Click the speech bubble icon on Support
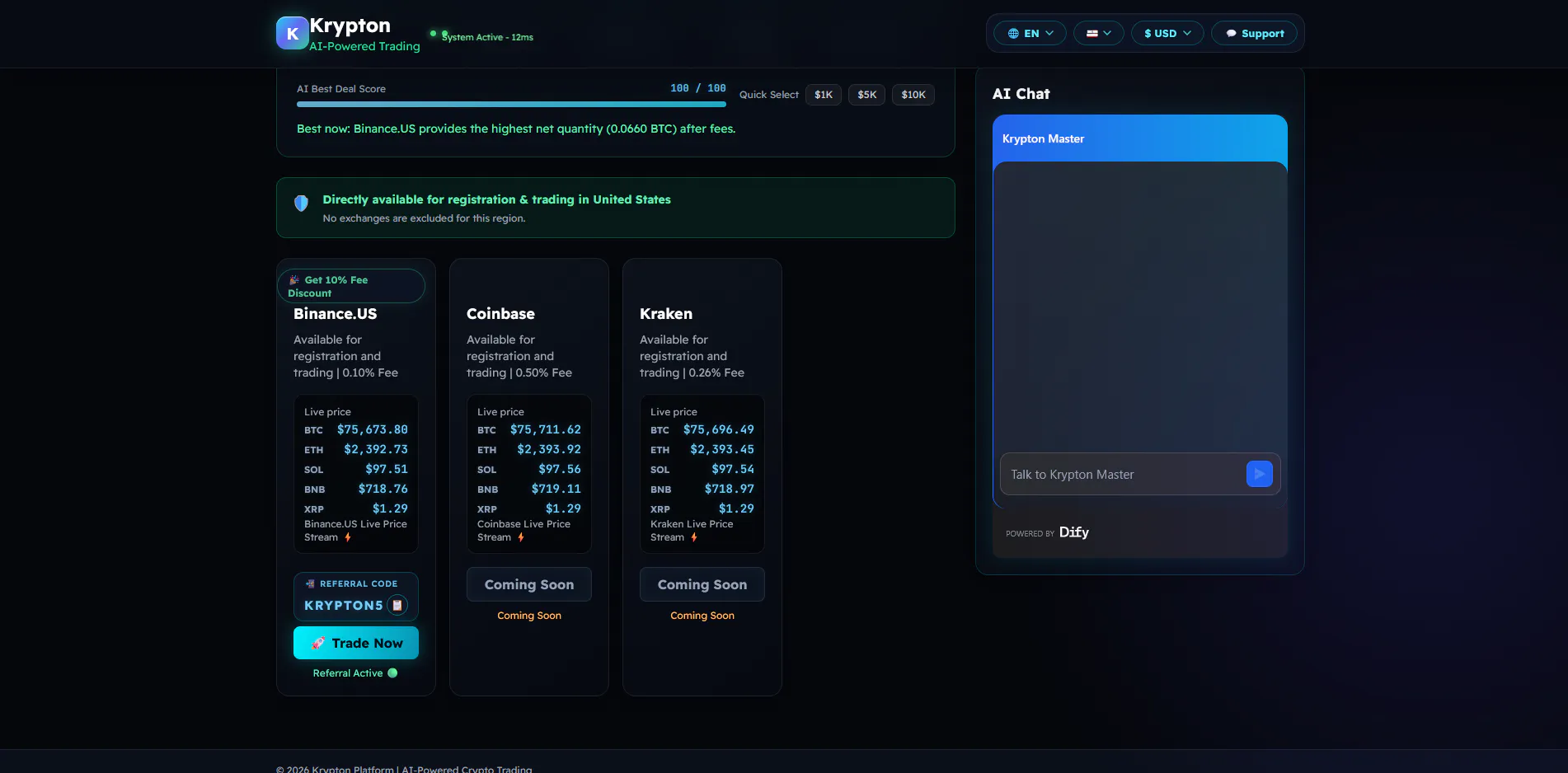 pos(1231,34)
